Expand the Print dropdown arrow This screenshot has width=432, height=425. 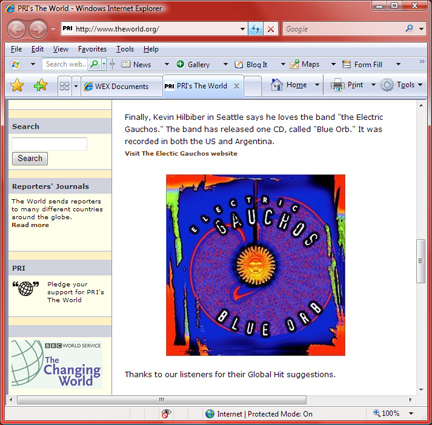coord(373,85)
